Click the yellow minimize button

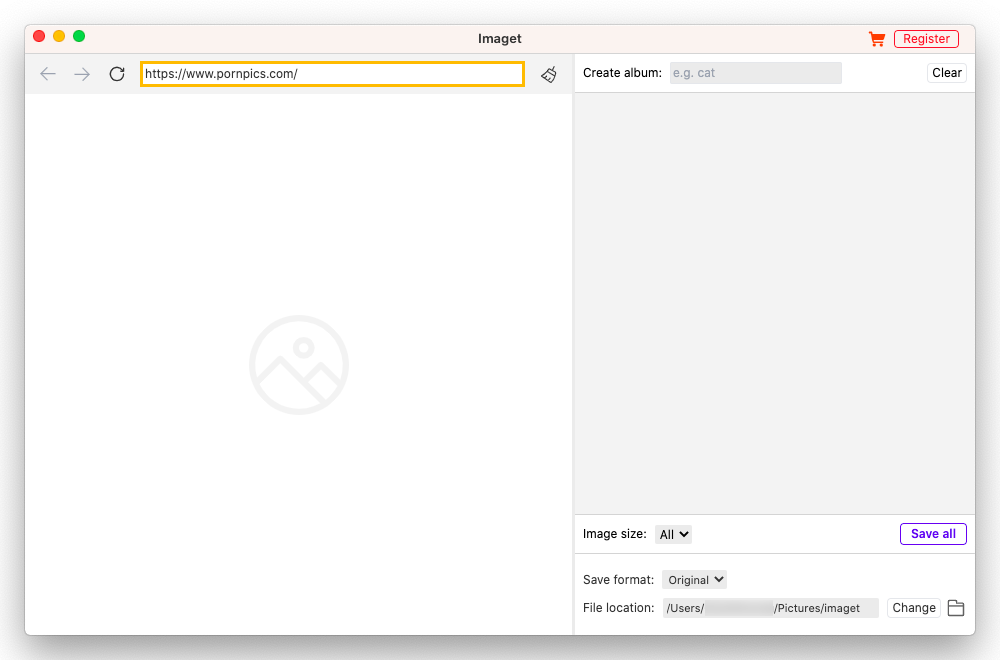[x=58, y=34]
